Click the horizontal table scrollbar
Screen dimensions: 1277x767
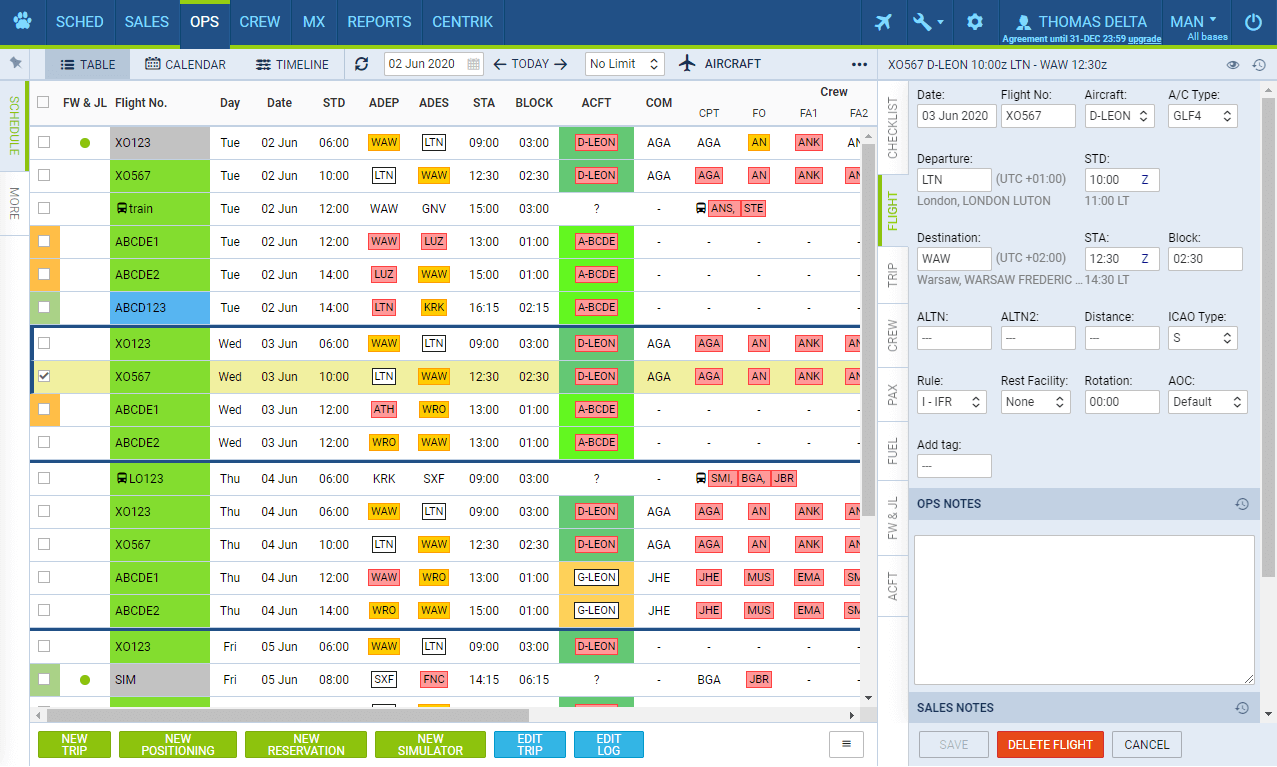pyautogui.click(x=288, y=715)
